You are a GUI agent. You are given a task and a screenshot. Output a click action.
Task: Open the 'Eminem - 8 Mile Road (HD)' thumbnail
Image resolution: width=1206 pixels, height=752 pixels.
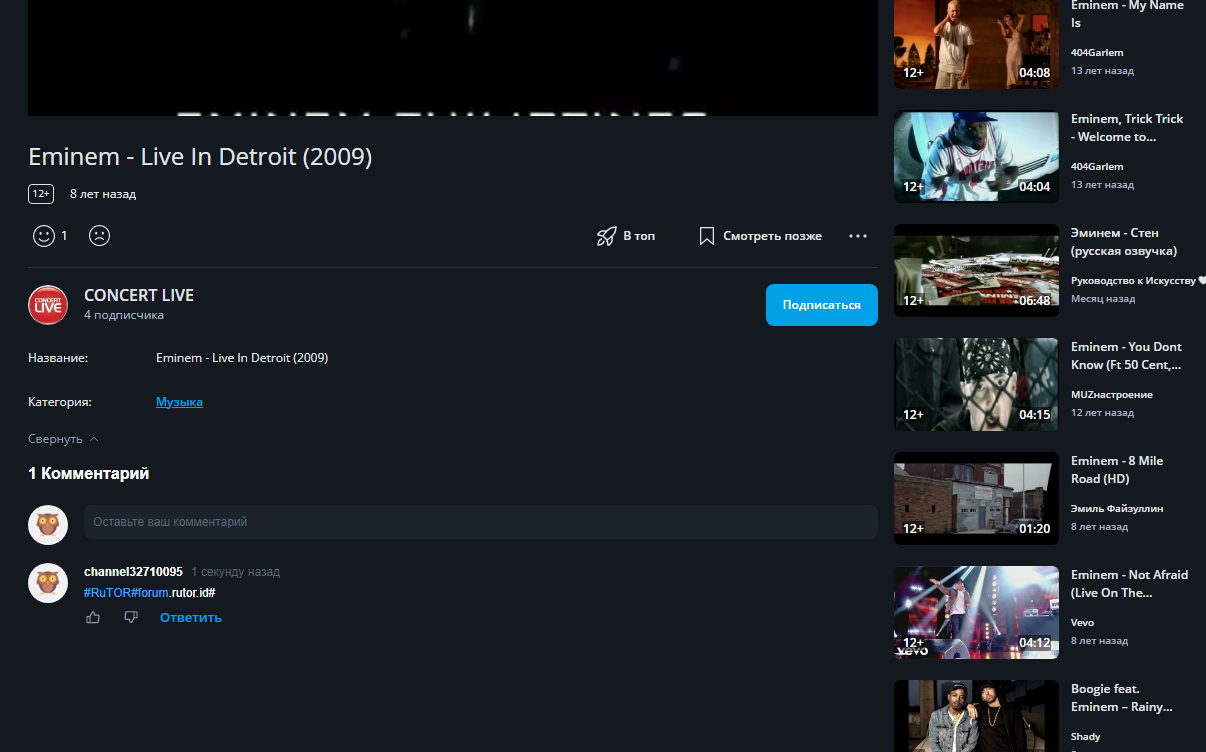[x=976, y=498]
